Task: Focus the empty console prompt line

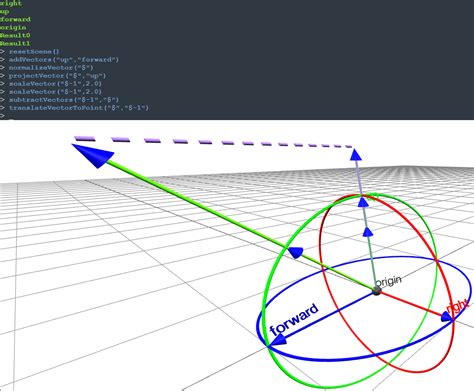Action: pos(7,116)
